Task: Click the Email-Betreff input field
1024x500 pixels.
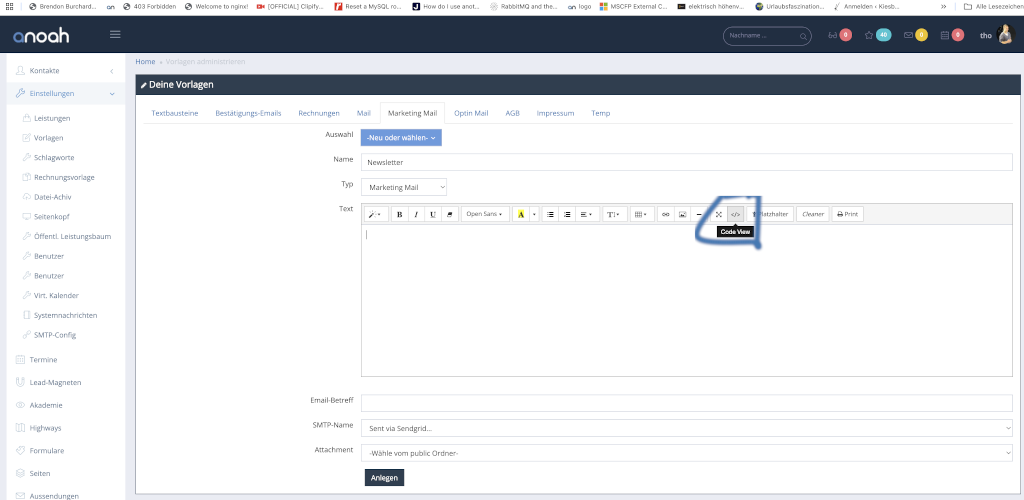Action: [686, 403]
